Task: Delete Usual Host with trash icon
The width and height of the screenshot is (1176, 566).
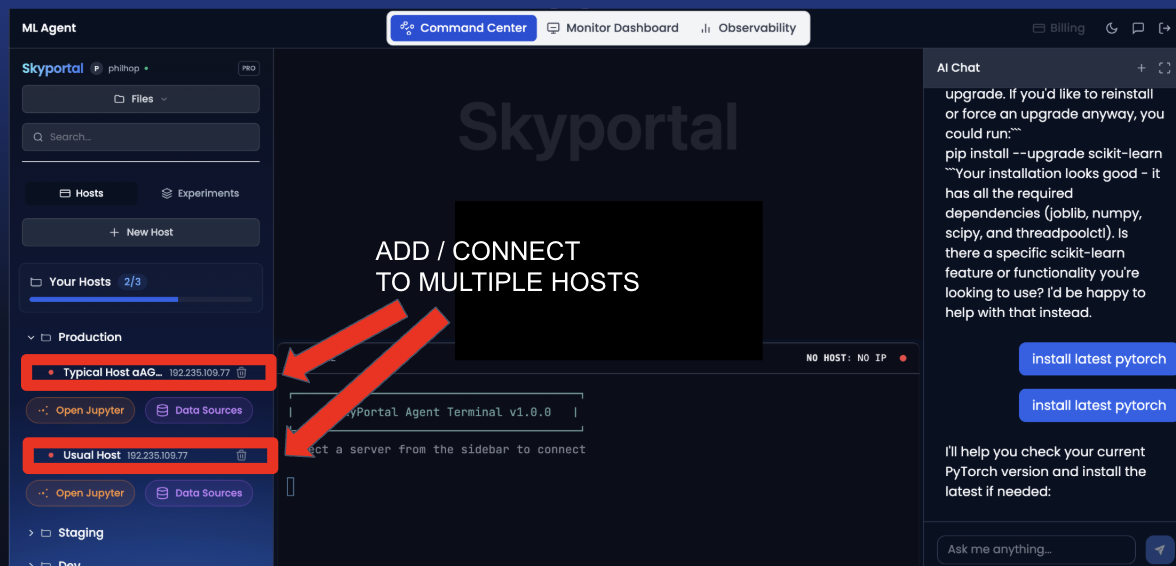Action: [x=242, y=455]
